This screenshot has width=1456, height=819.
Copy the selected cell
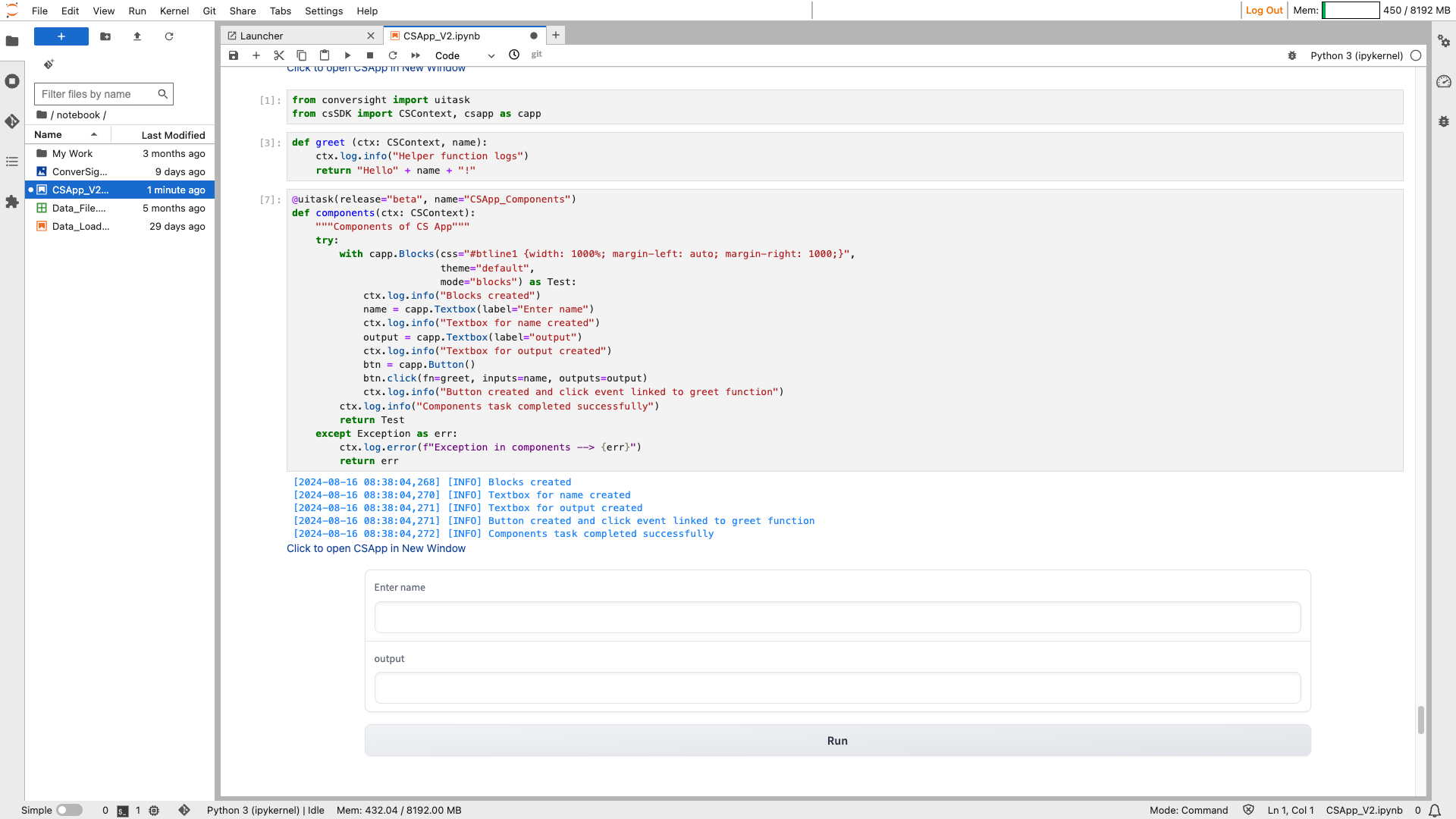(302, 55)
